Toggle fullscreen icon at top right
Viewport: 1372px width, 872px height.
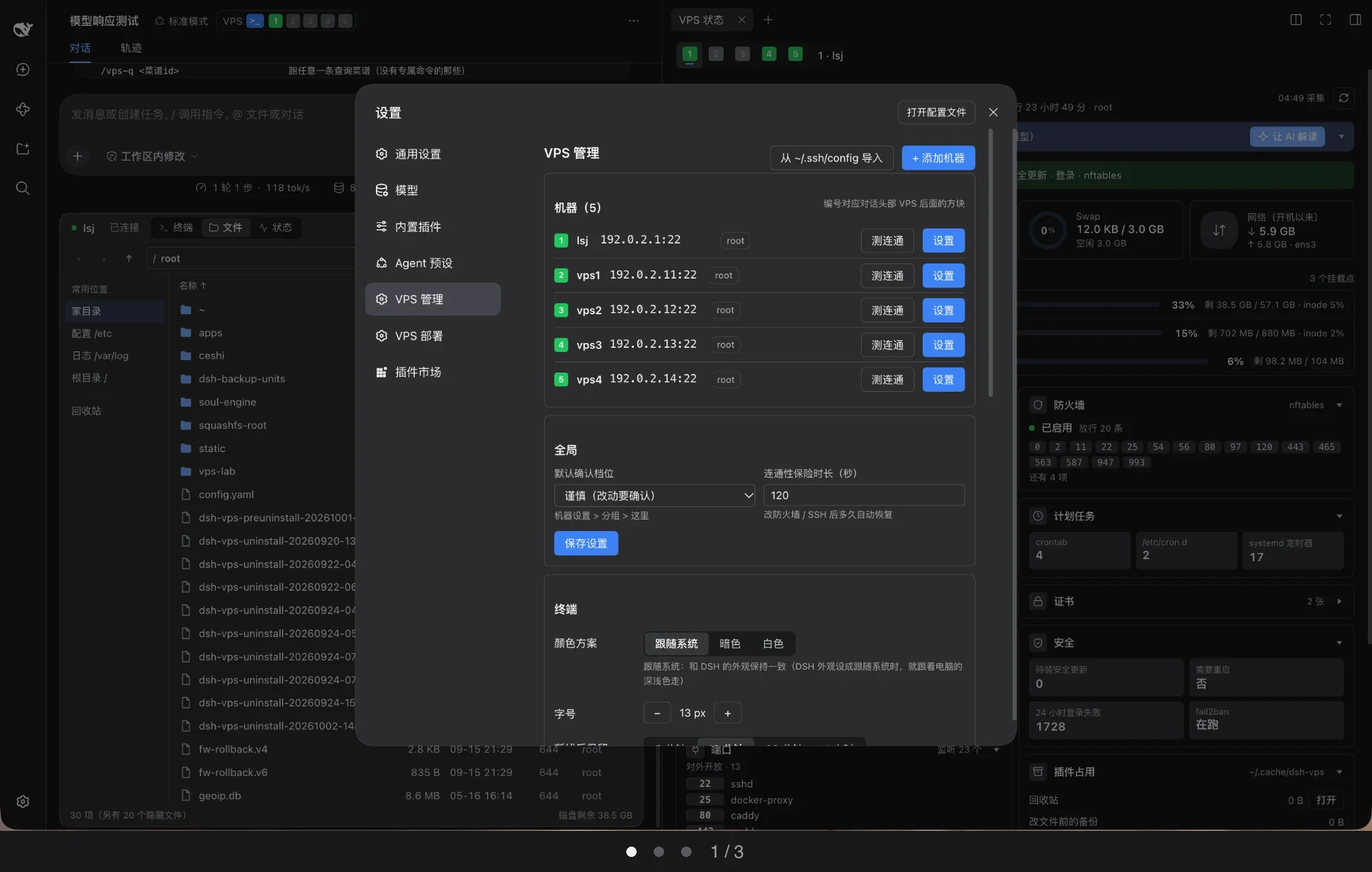pyautogui.click(x=1325, y=20)
